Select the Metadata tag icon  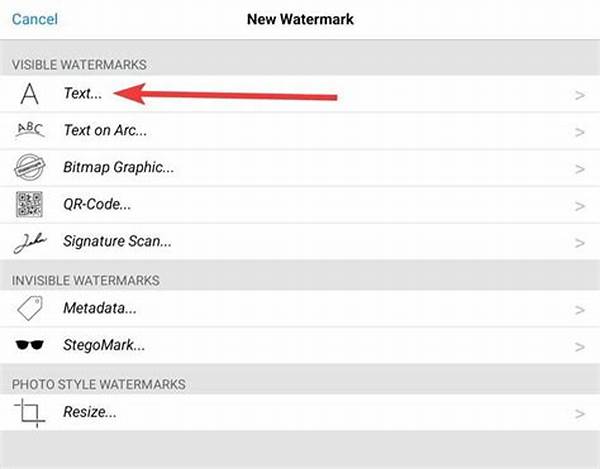[30, 309]
